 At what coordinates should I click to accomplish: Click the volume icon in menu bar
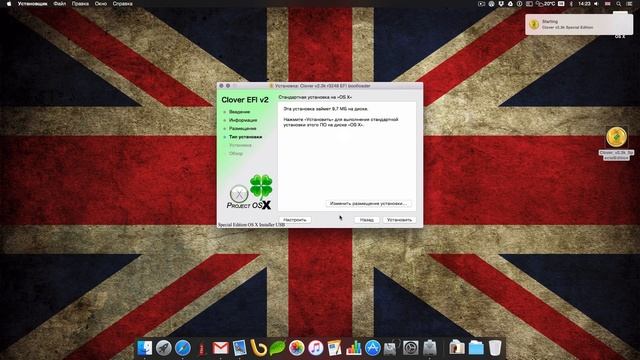[596, 4]
